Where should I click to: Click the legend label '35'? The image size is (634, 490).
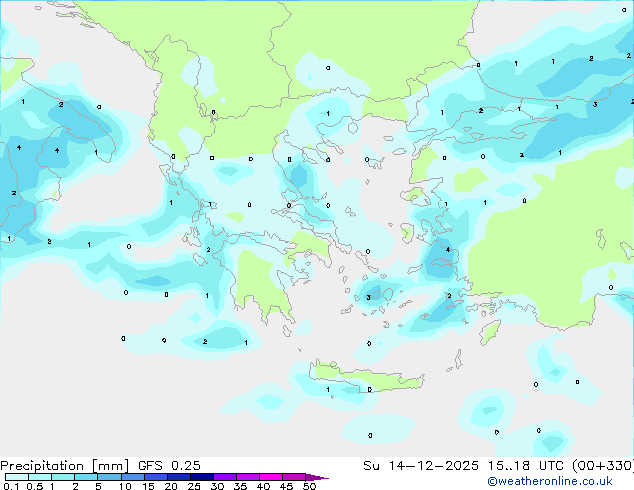(x=240, y=486)
